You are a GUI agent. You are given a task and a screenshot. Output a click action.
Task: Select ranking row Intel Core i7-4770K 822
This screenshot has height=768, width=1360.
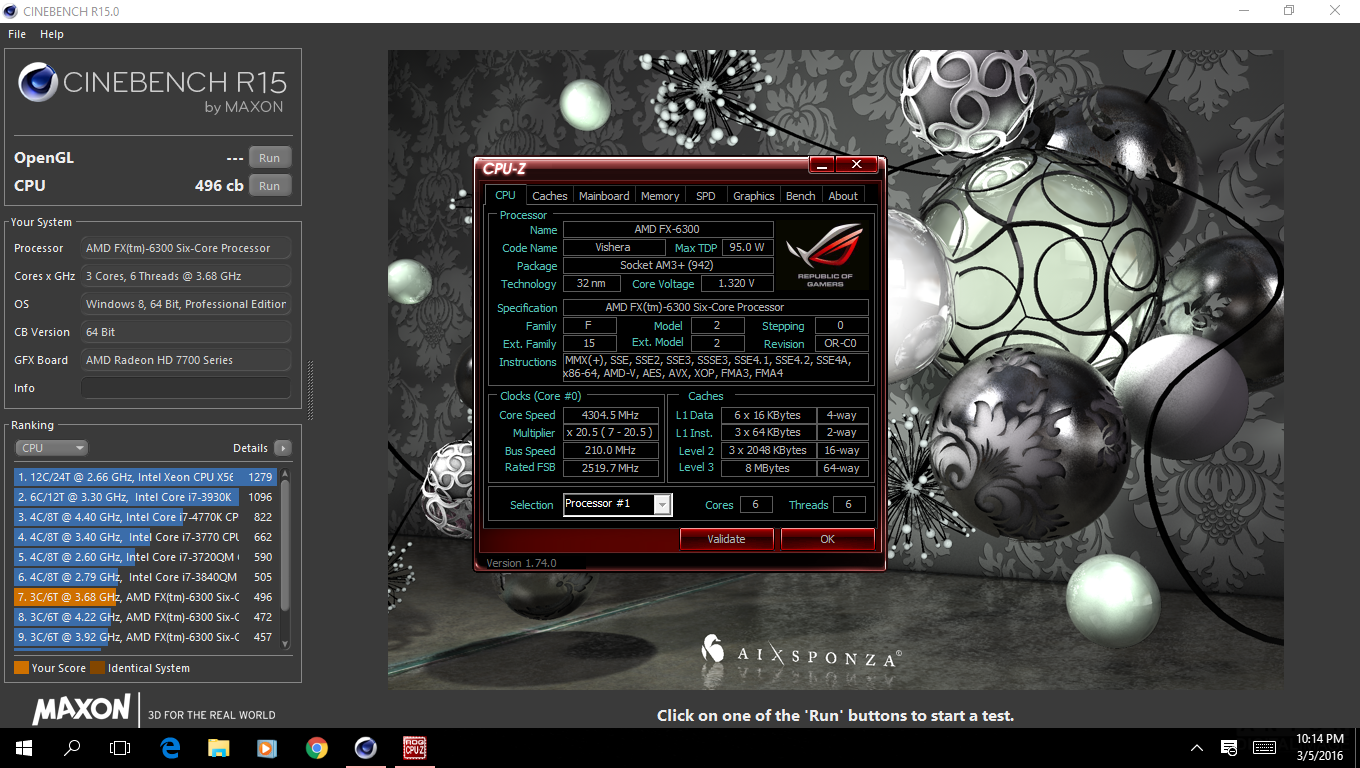coord(145,517)
